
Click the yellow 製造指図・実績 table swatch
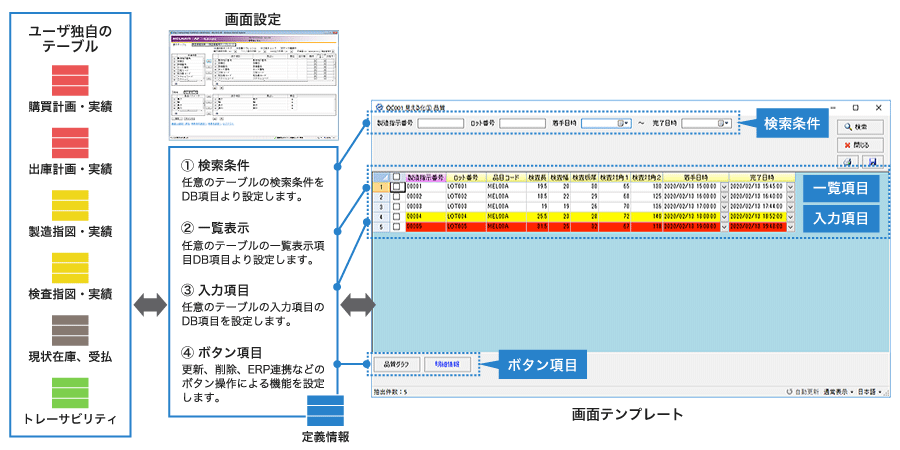70,204
